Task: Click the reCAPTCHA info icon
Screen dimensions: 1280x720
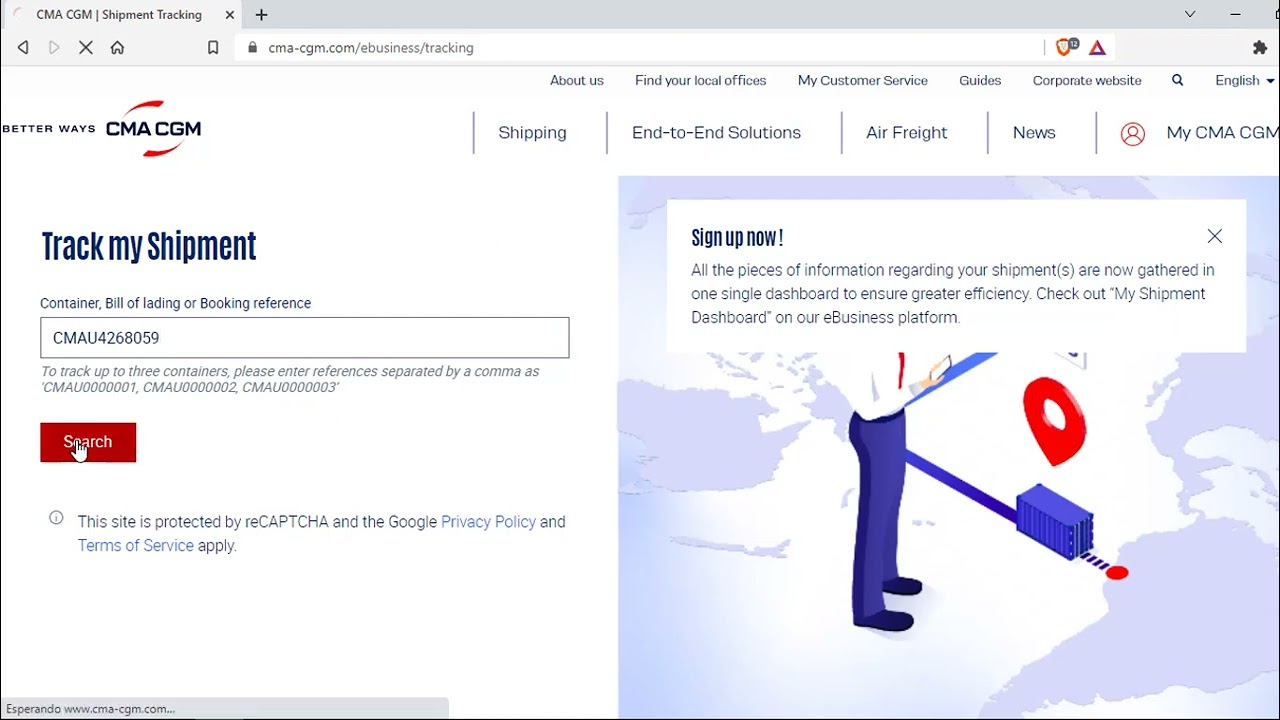Action: point(56,517)
